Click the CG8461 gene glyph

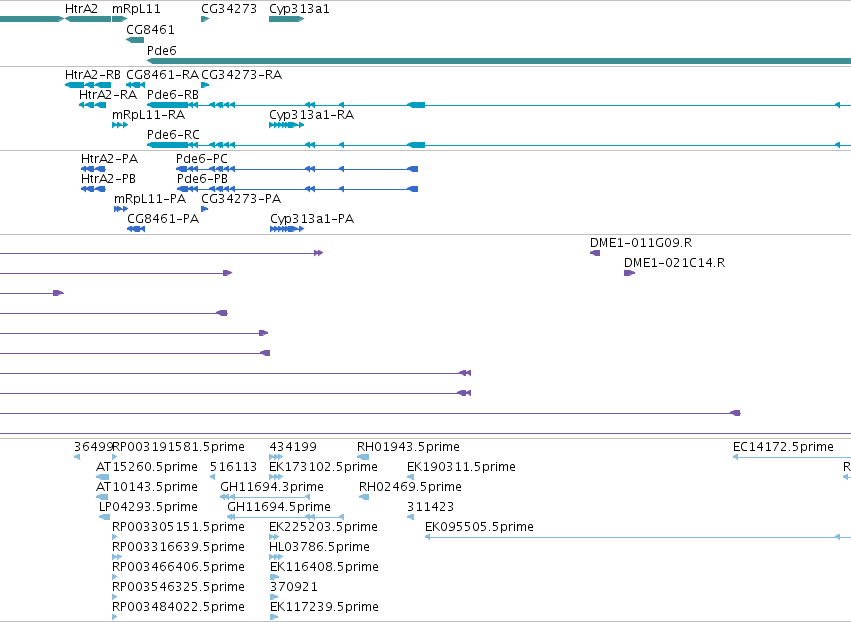[x=135, y=40]
